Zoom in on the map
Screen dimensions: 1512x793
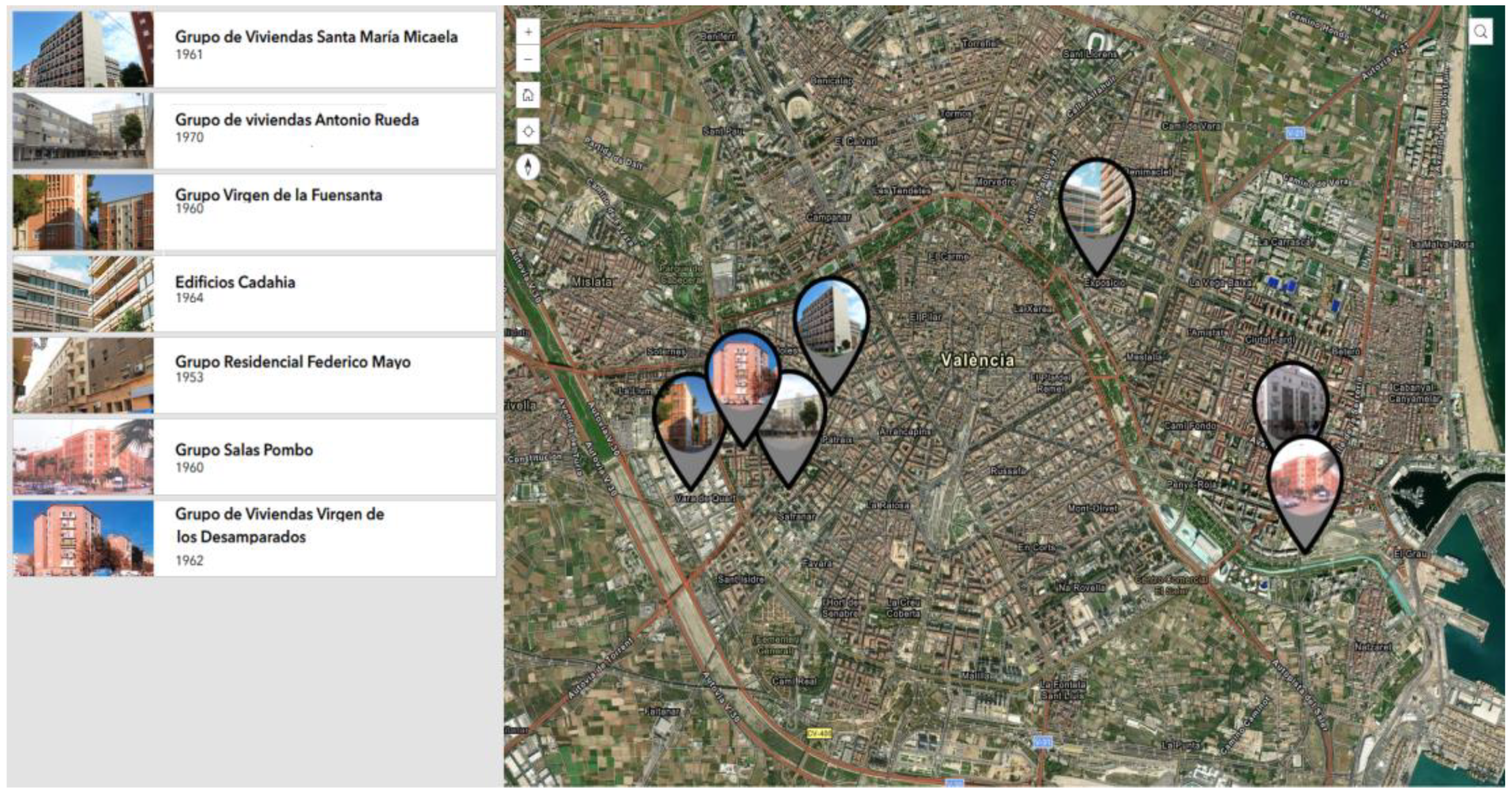(x=528, y=32)
